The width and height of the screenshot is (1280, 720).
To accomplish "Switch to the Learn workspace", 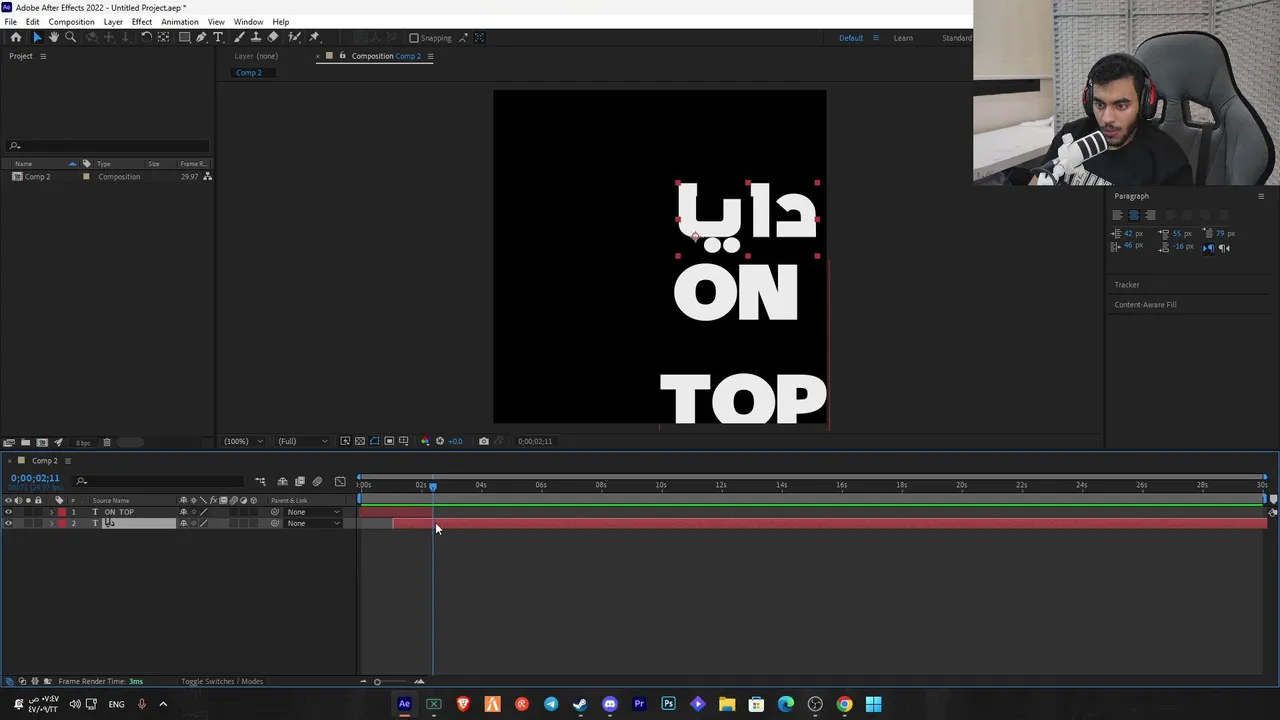I will point(903,38).
